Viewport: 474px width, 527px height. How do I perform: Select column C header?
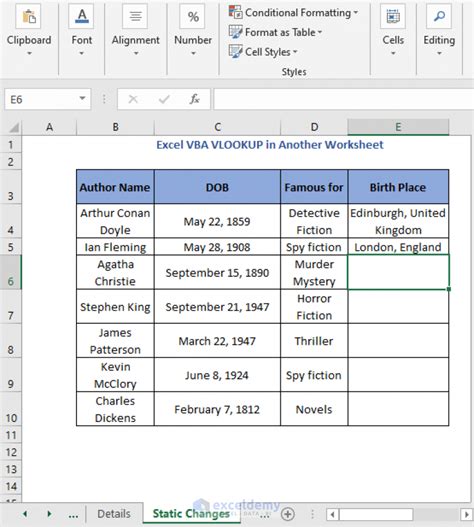pos(218,127)
